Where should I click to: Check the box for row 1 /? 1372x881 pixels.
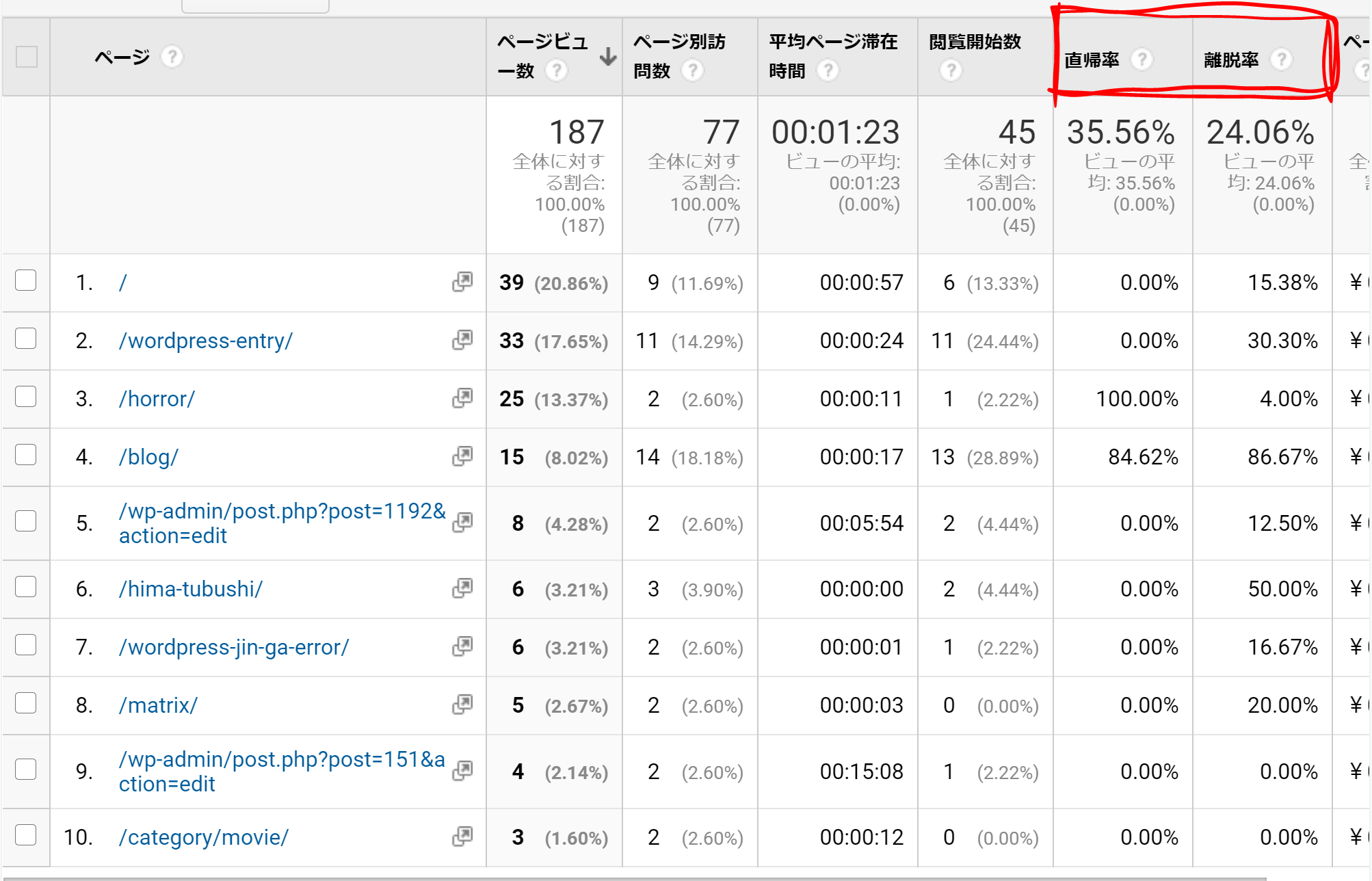[x=26, y=280]
